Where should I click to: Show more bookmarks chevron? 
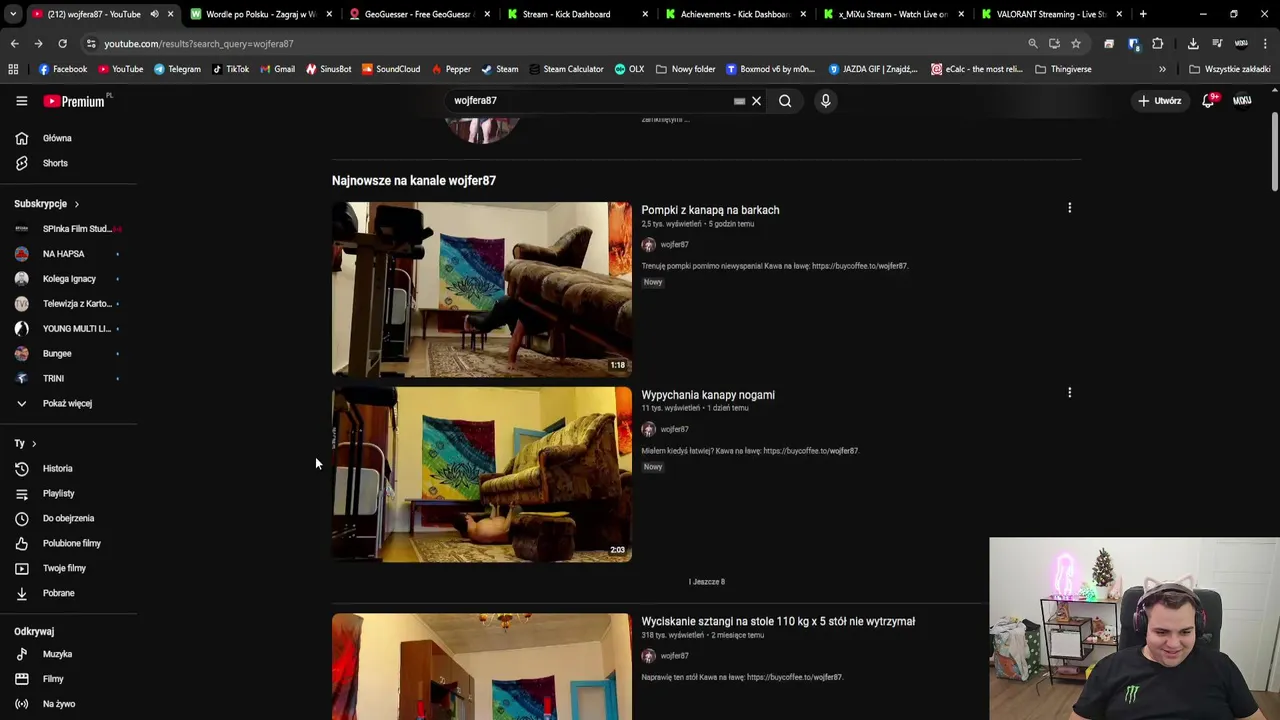[x=1162, y=69]
